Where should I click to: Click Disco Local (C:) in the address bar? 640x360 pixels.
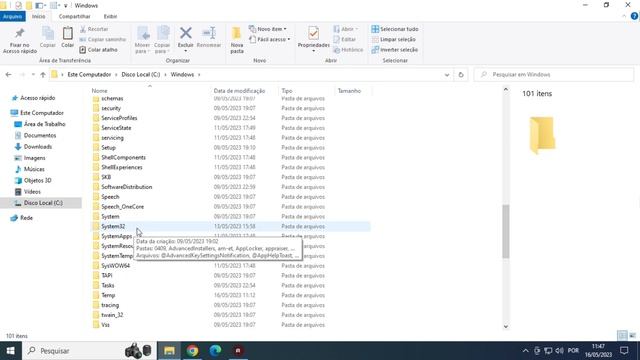pyautogui.click(x=141, y=75)
